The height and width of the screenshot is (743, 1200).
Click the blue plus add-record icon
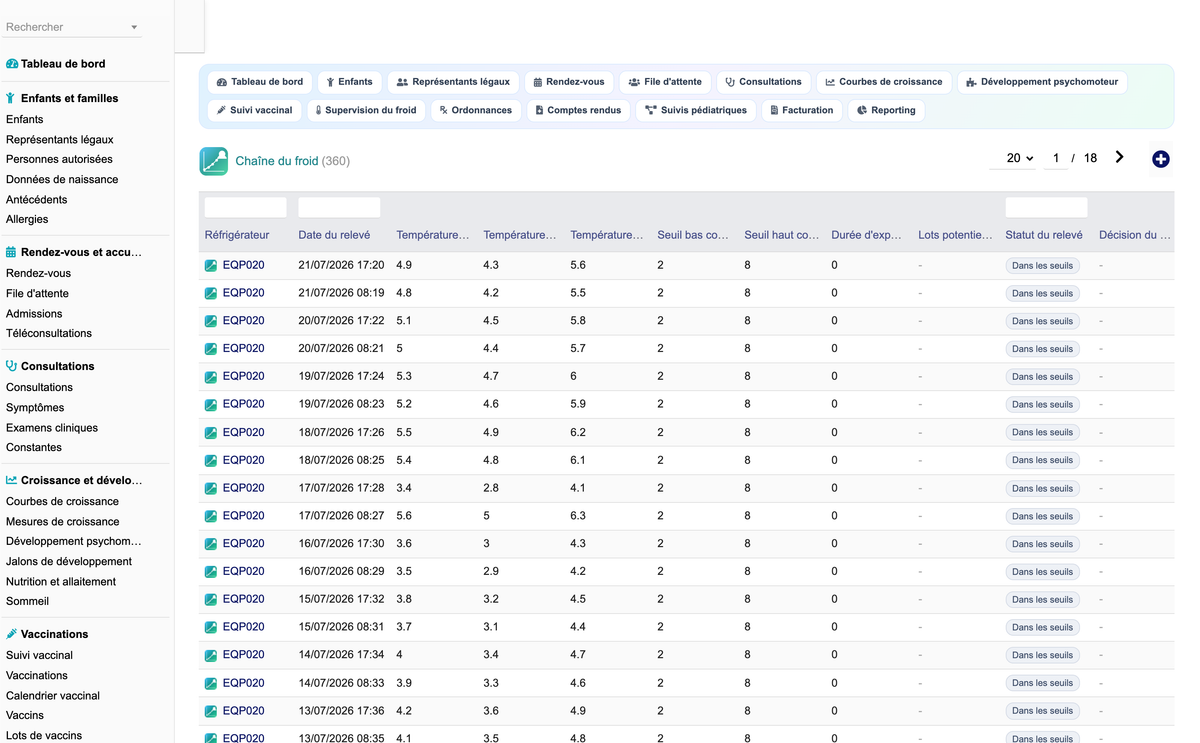pos(1160,159)
